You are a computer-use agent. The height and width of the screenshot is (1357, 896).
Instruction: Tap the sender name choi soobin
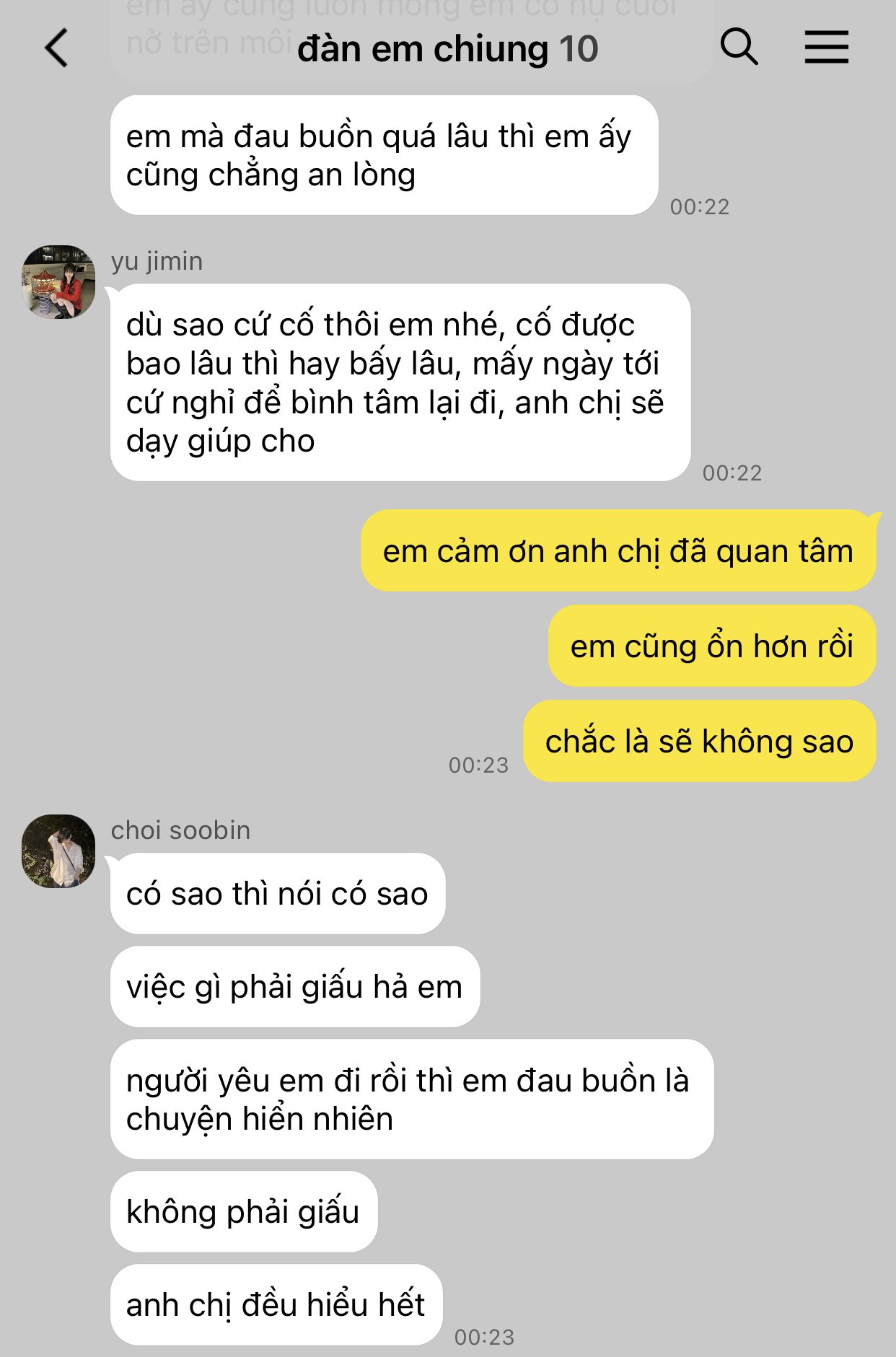pos(180,830)
